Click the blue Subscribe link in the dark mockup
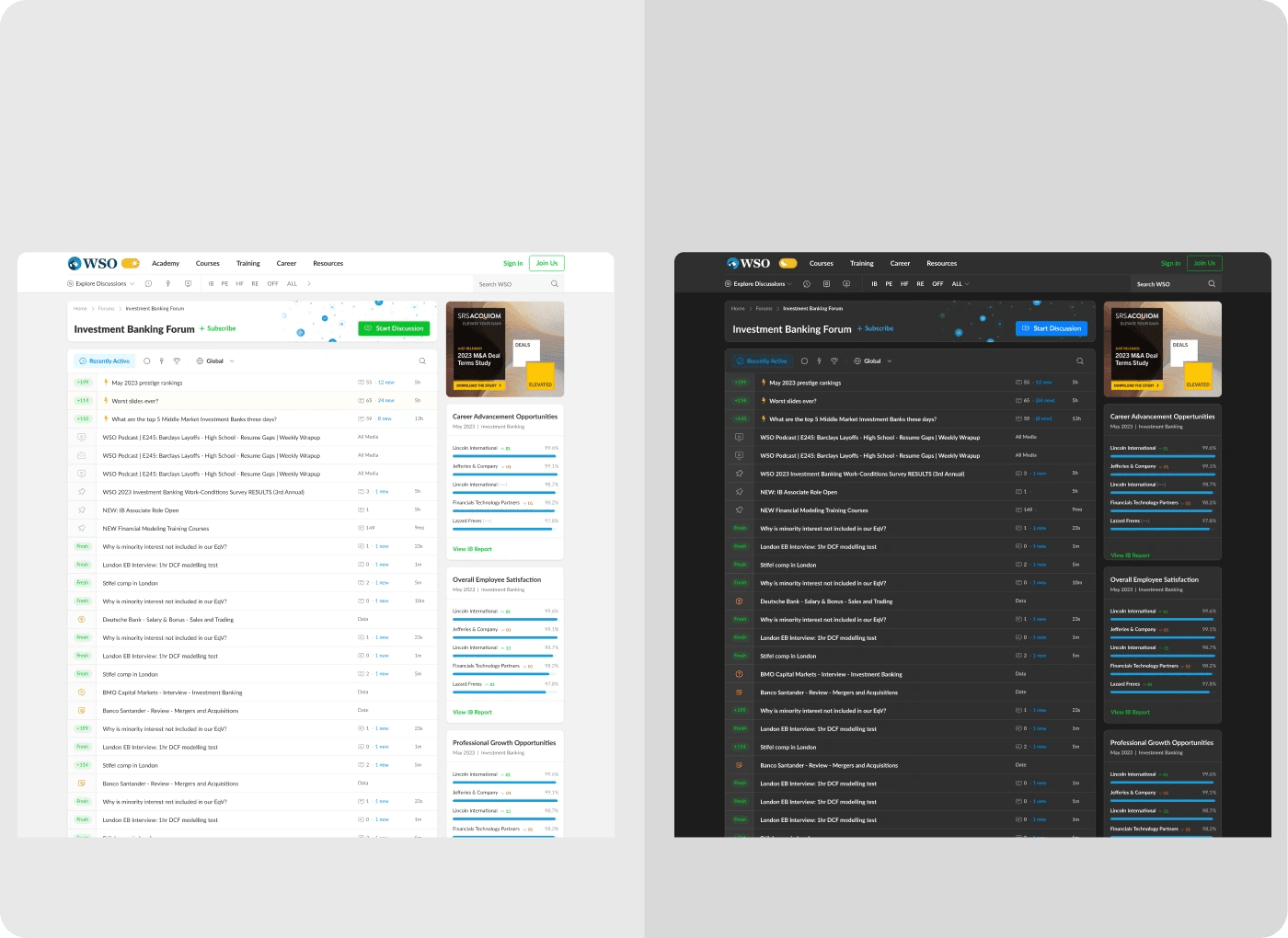1288x938 pixels. click(876, 328)
